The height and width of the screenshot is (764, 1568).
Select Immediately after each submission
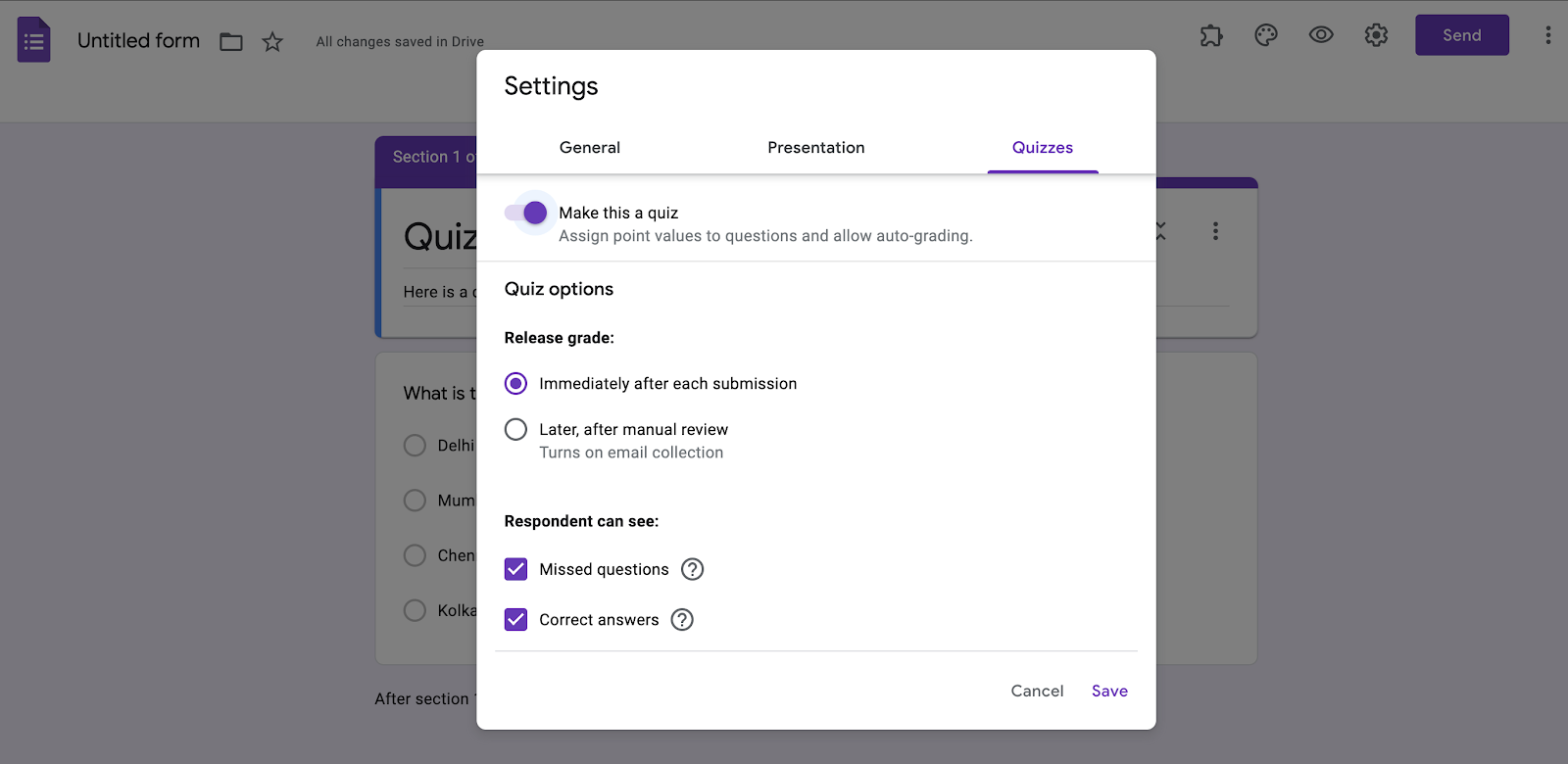(x=515, y=384)
